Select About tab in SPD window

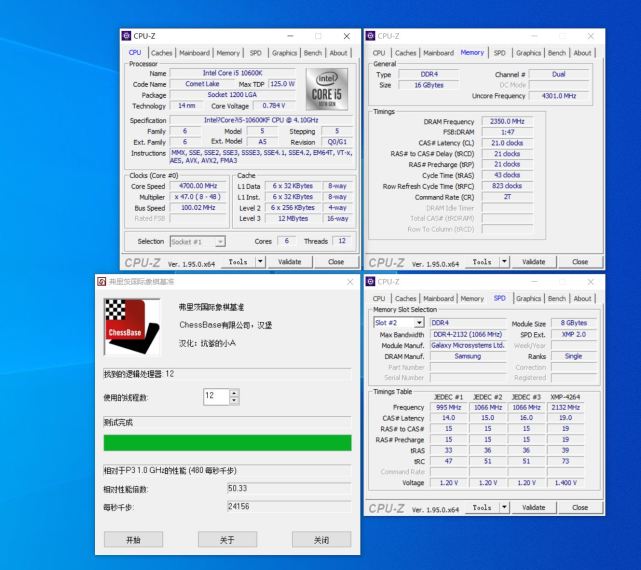click(x=583, y=298)
